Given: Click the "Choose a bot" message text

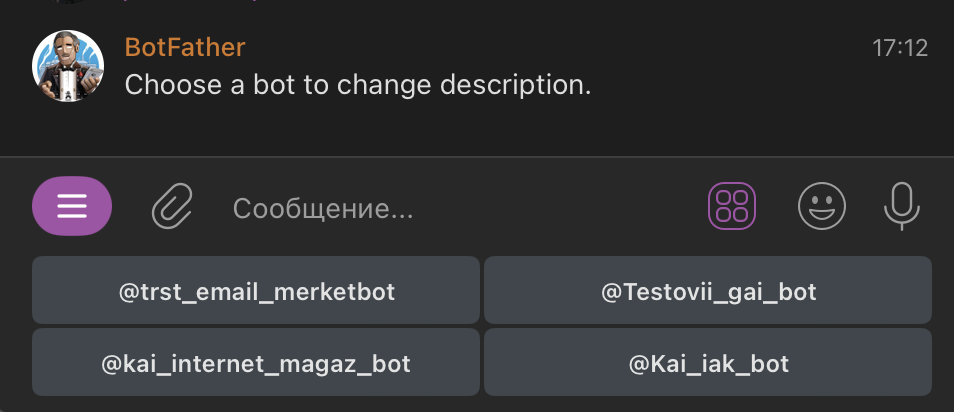Looking at the screenshot, I should [x=357, y=85].
